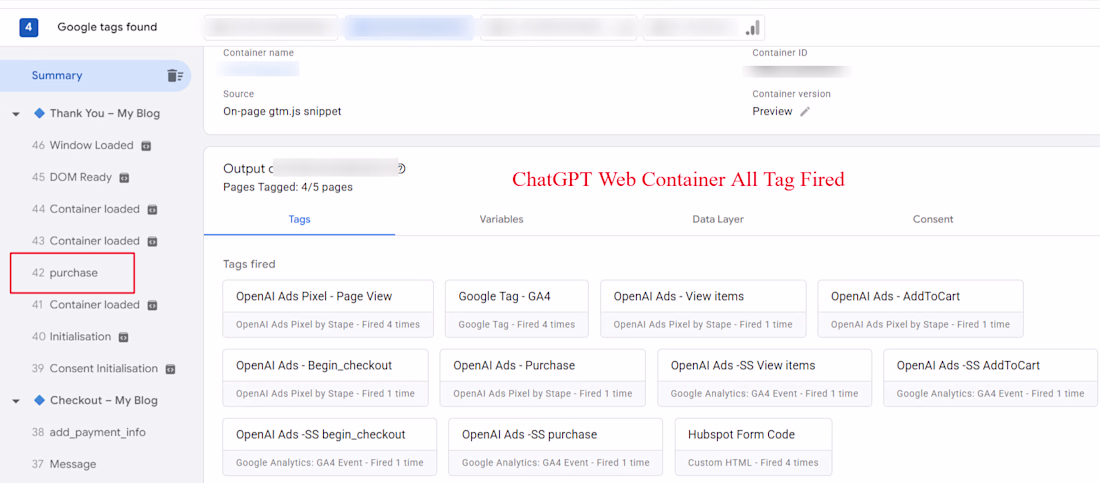Open the OpenAI Ads -SS View items tag

[765, 378]
